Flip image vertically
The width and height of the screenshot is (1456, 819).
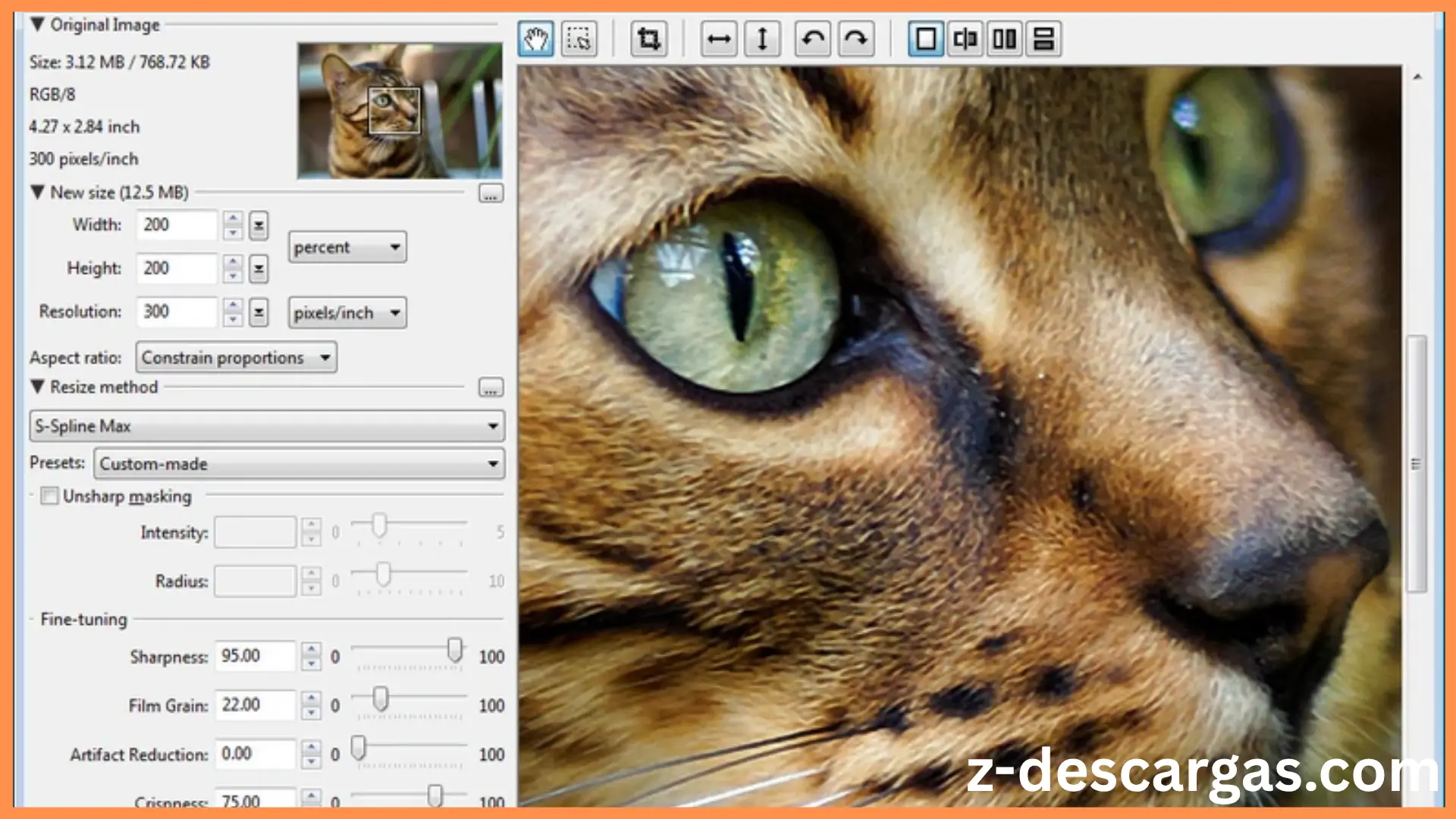click(x=763, y=39)
